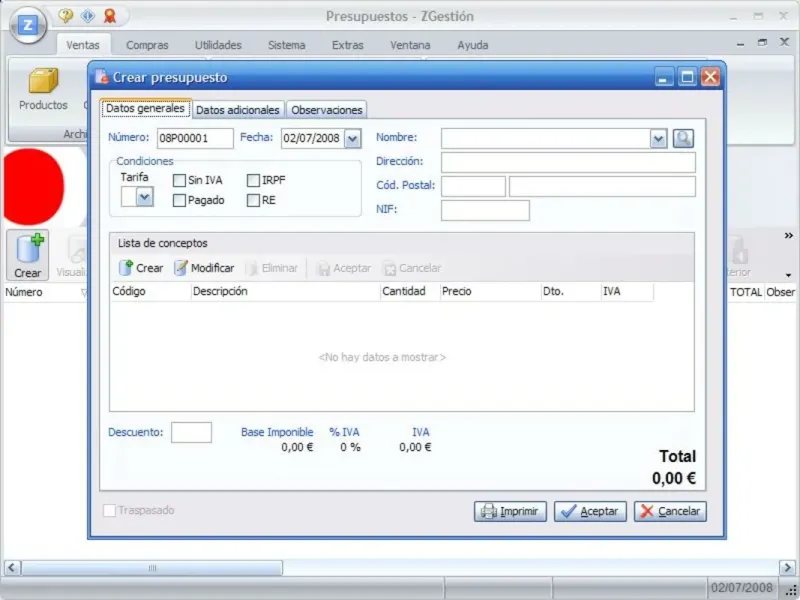
Task: Open the Extras ribbon tab
Action: pos(347,45)
